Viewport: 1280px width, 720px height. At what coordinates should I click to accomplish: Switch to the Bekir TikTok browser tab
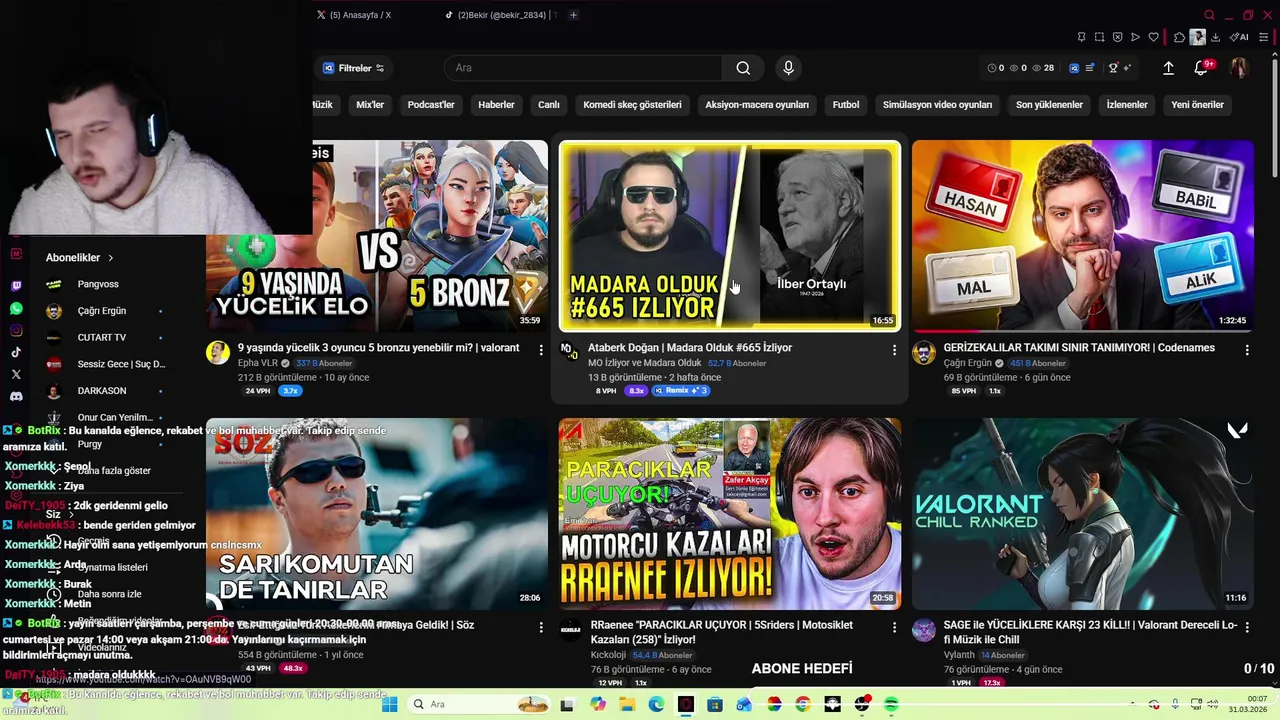click(x=503, y=15)
